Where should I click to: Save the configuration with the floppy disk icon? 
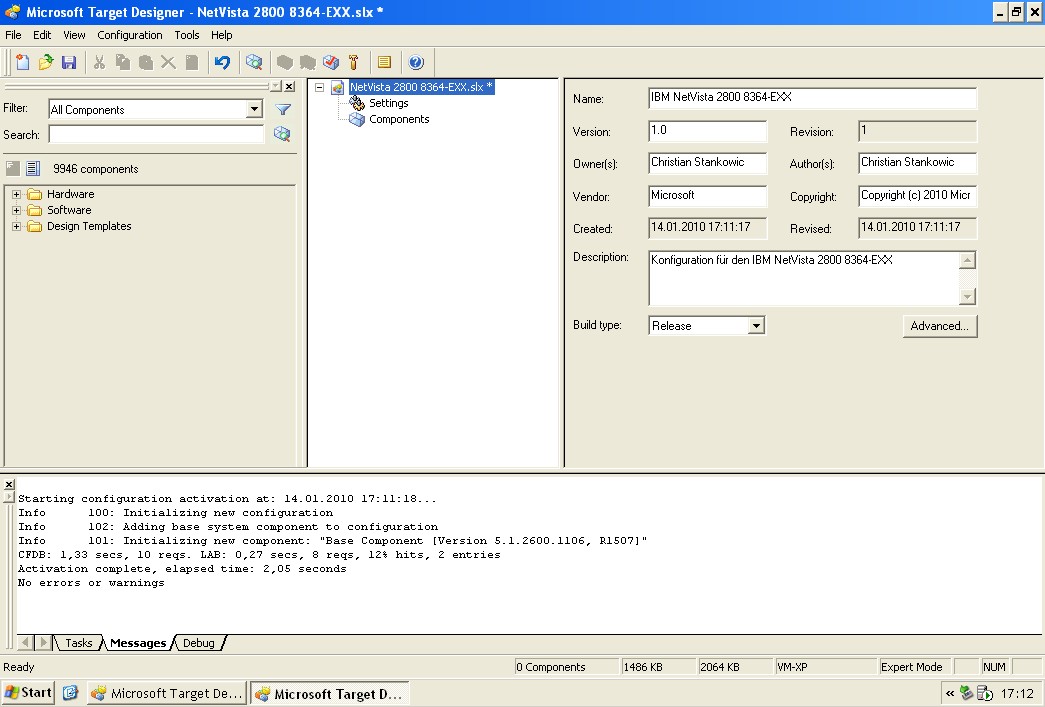(69, 62)
